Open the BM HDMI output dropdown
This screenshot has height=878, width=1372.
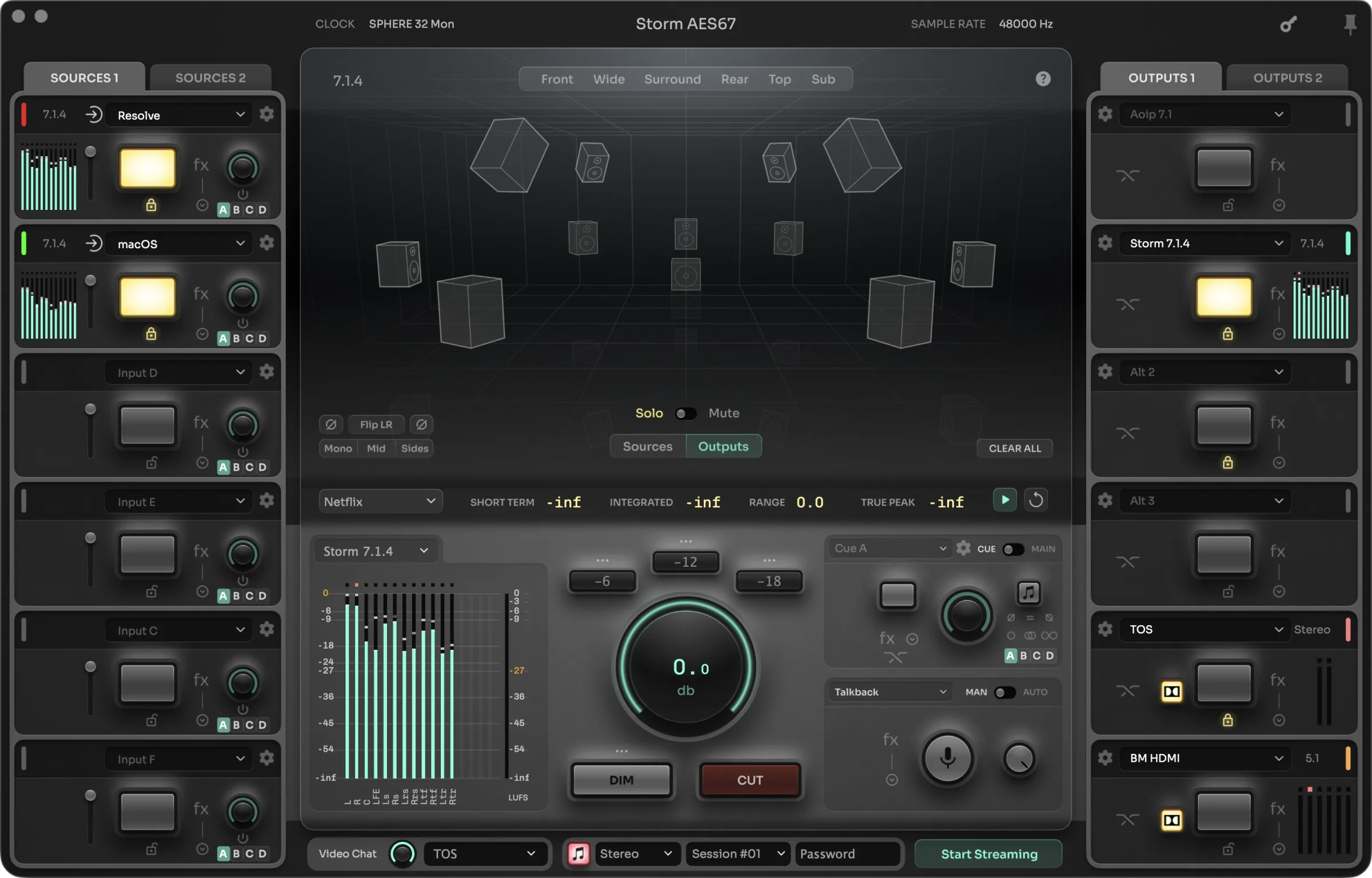point(1206,758)
